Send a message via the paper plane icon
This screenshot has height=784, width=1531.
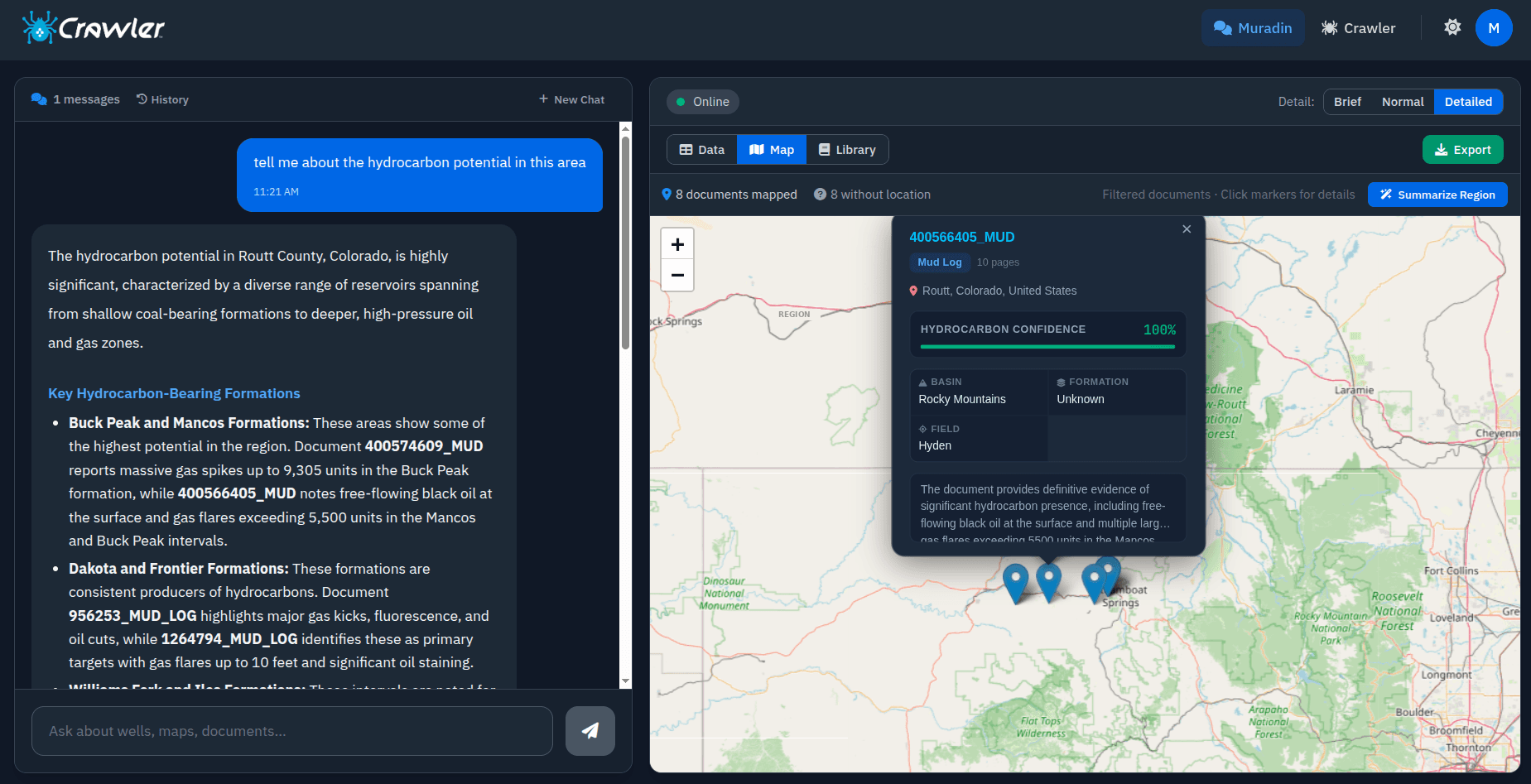coord(590,731)
